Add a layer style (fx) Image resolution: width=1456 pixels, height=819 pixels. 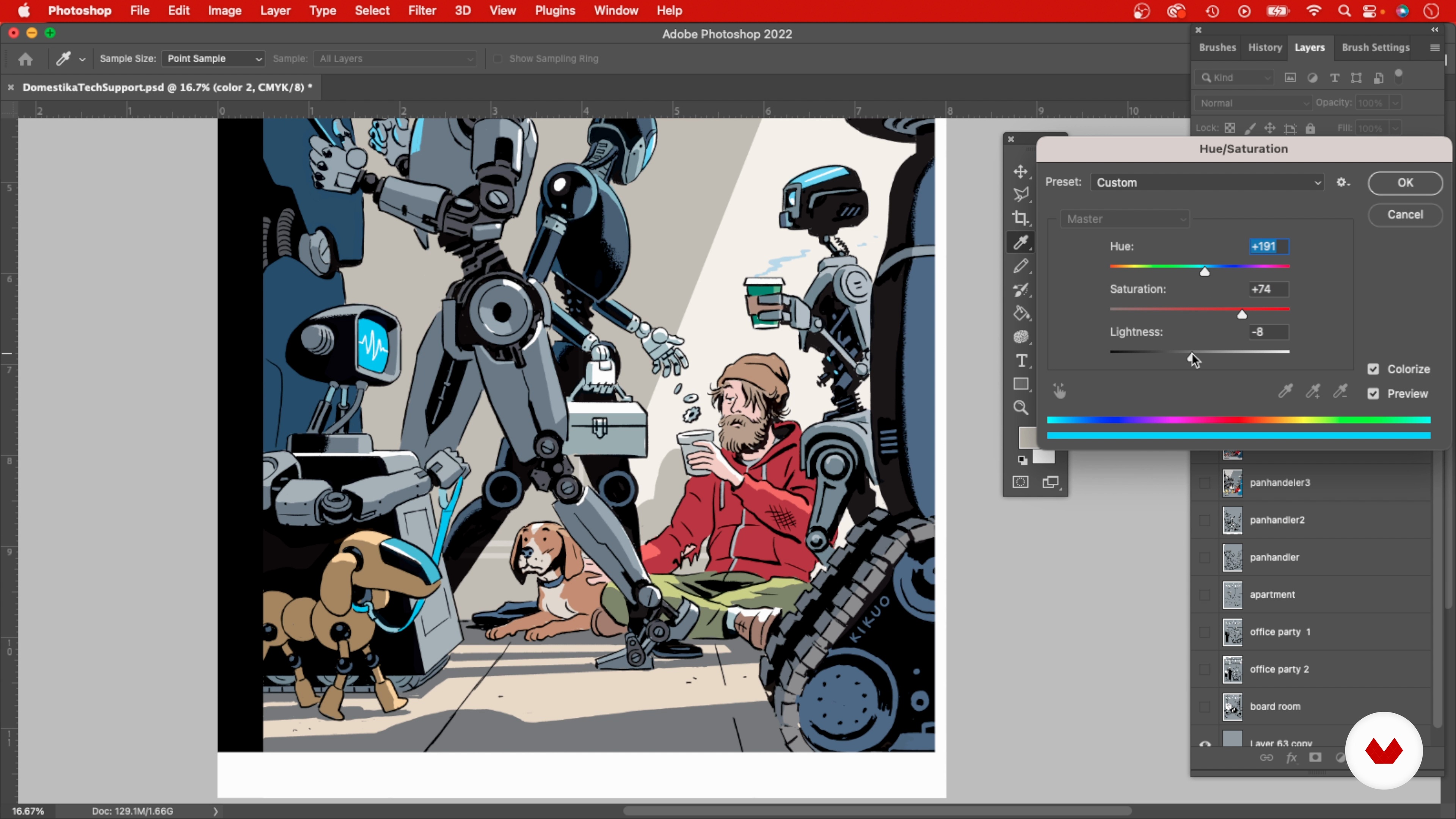click(x=1291, y=758)
